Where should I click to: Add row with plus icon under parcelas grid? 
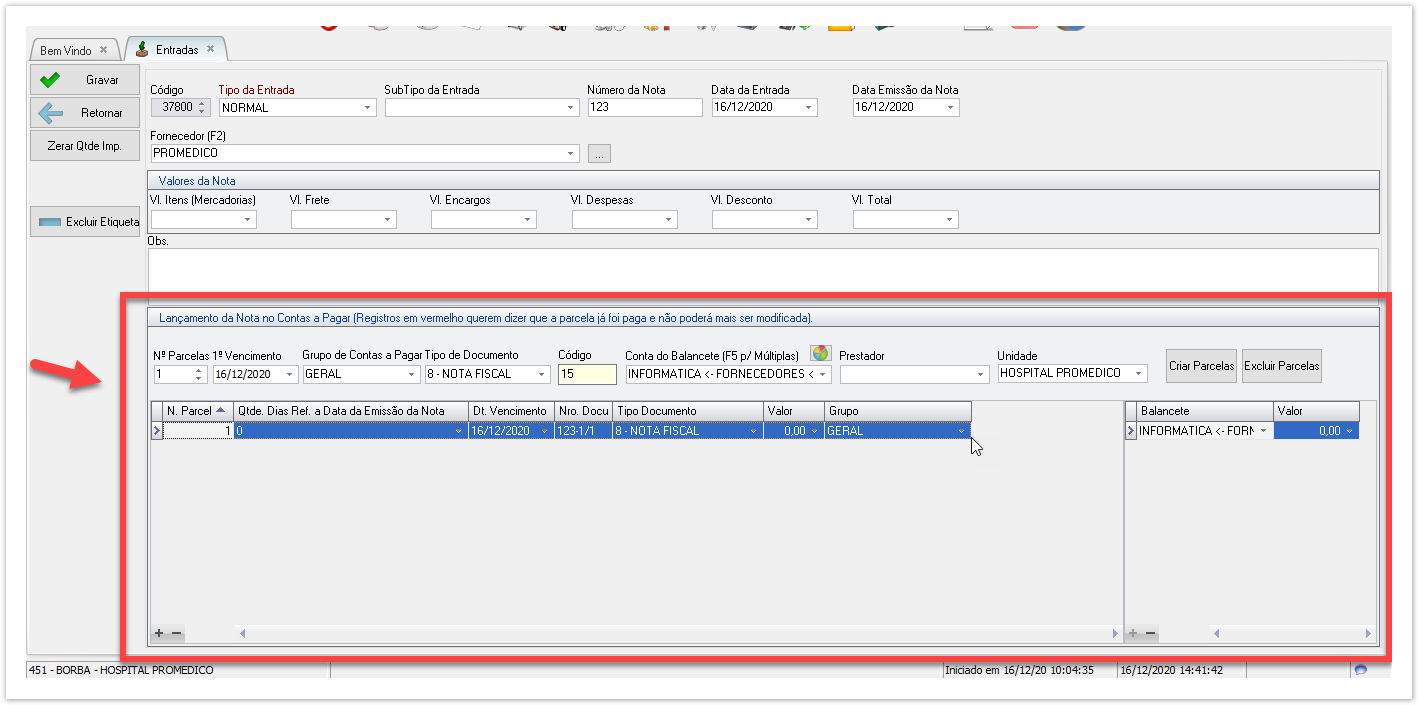coord(158,633)
